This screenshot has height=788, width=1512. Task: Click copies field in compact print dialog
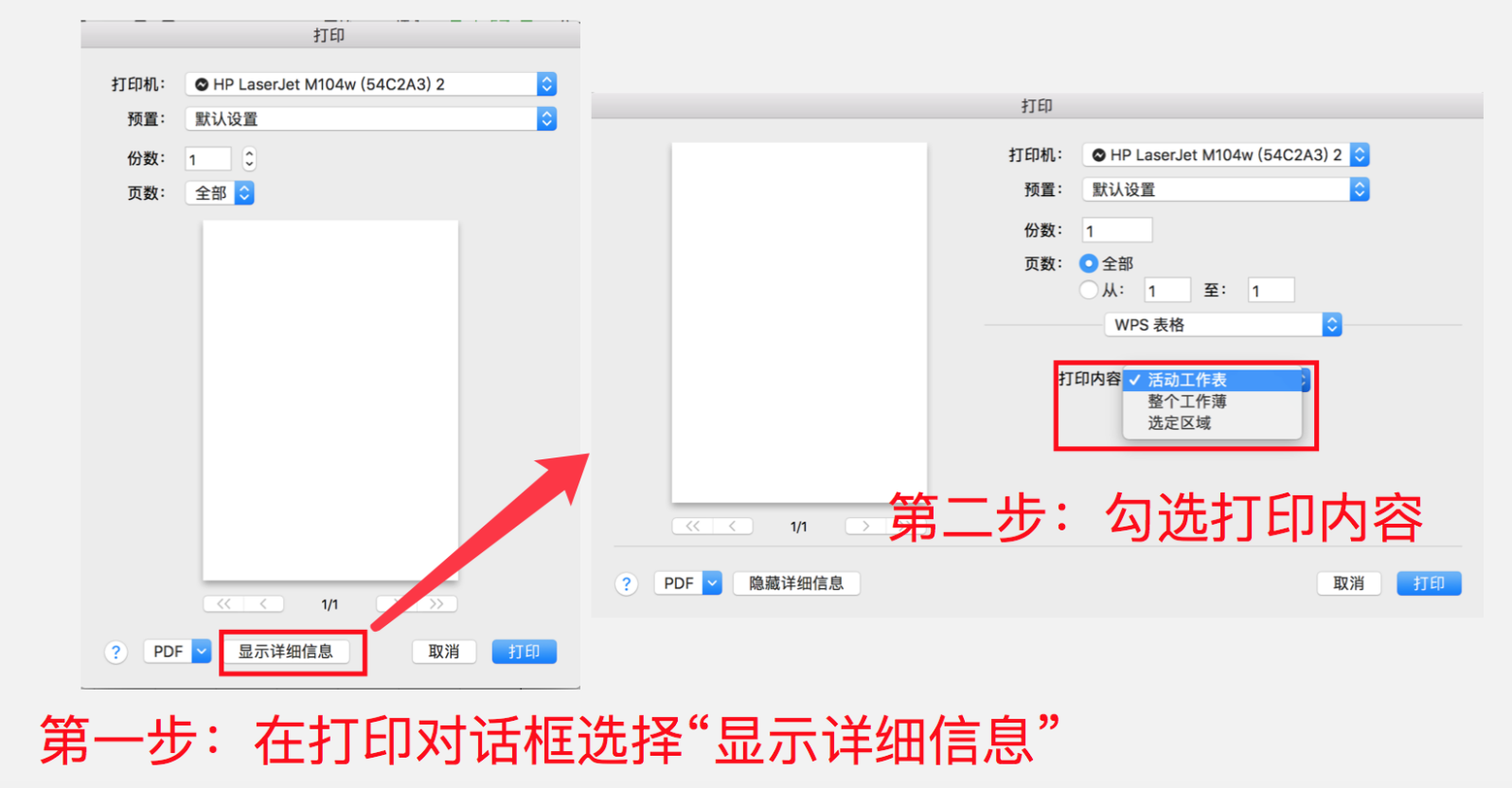point(208,159)
